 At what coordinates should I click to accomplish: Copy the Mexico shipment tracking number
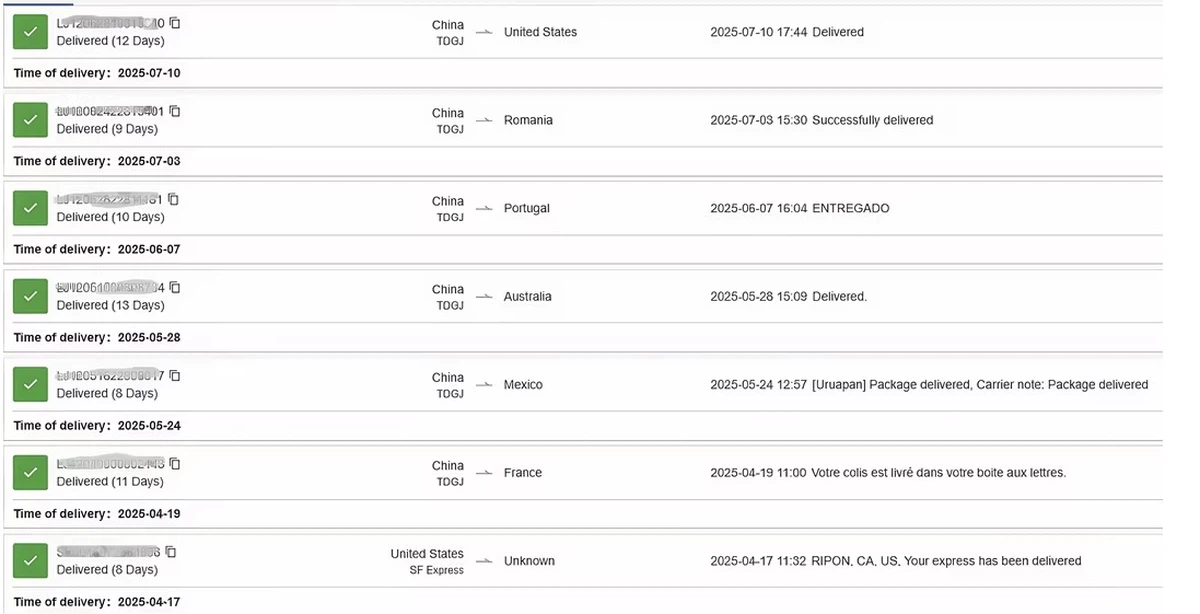(174, 375)
